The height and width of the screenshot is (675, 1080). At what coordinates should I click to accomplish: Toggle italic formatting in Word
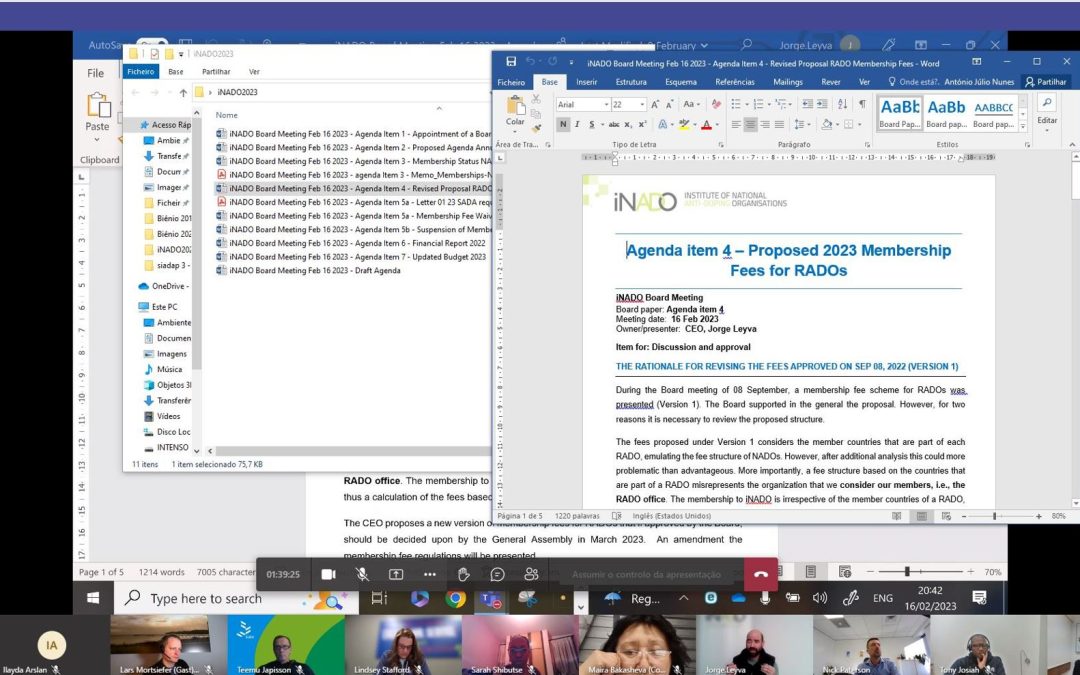[576, 125]
